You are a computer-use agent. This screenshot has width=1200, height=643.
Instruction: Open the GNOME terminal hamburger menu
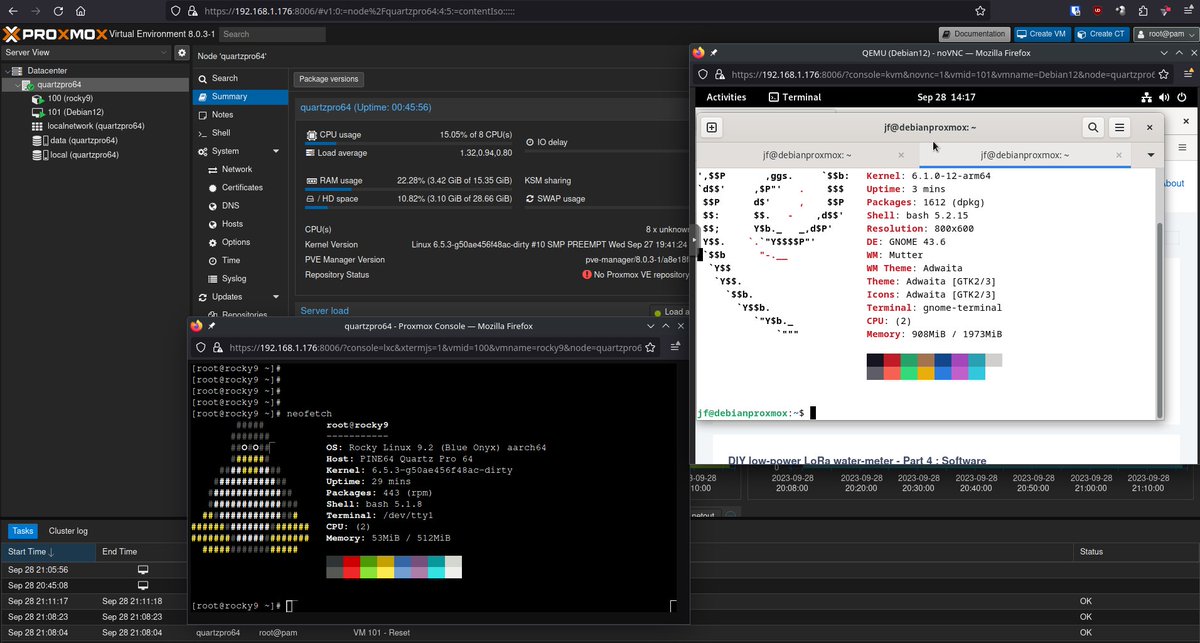click(1120, 127)
